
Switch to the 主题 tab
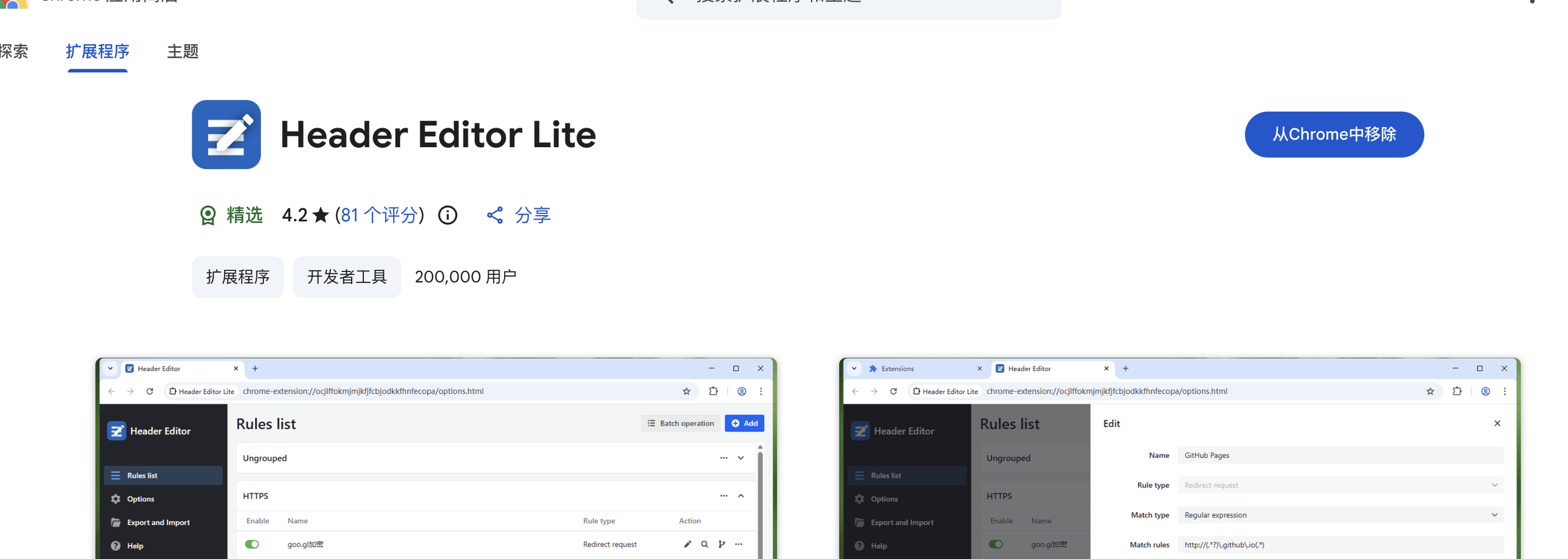183,51
